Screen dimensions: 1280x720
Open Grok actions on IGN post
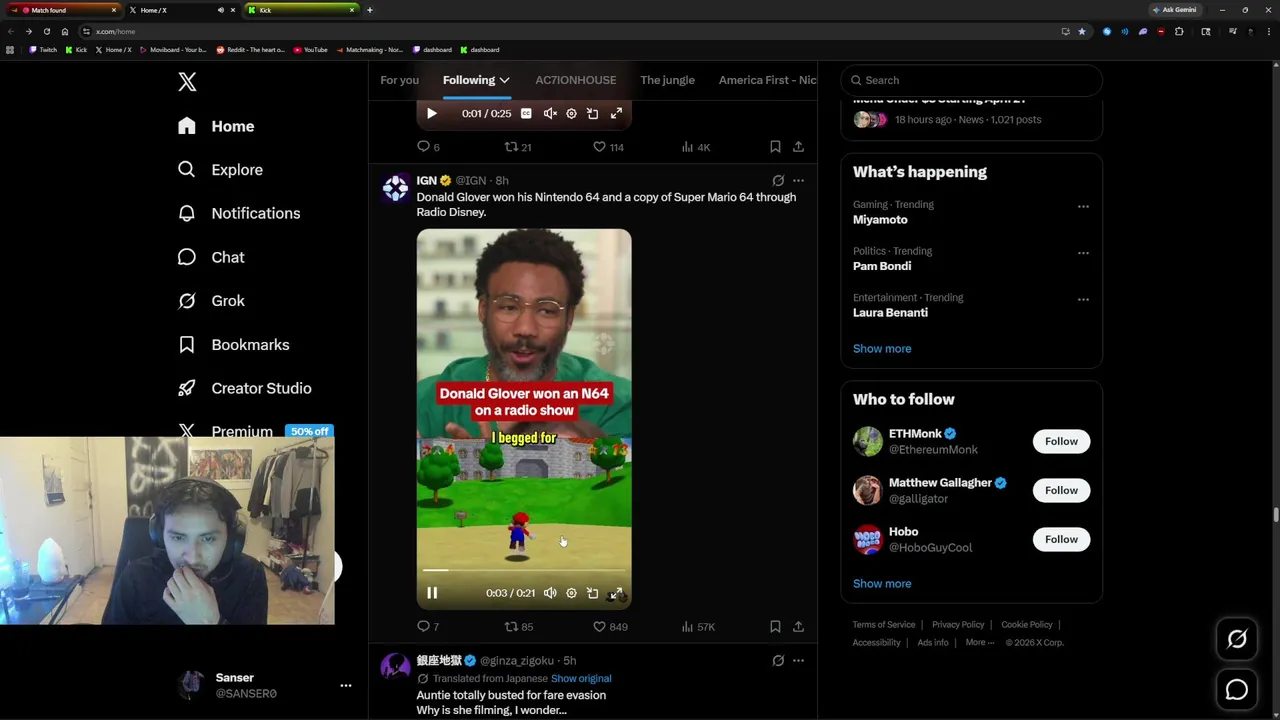[778, 181]
